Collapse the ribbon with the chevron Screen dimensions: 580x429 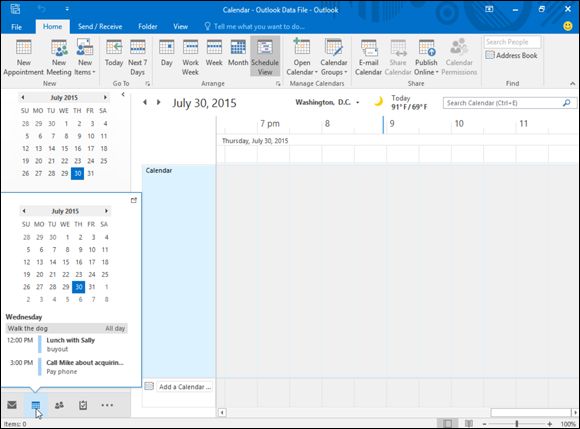572,84
